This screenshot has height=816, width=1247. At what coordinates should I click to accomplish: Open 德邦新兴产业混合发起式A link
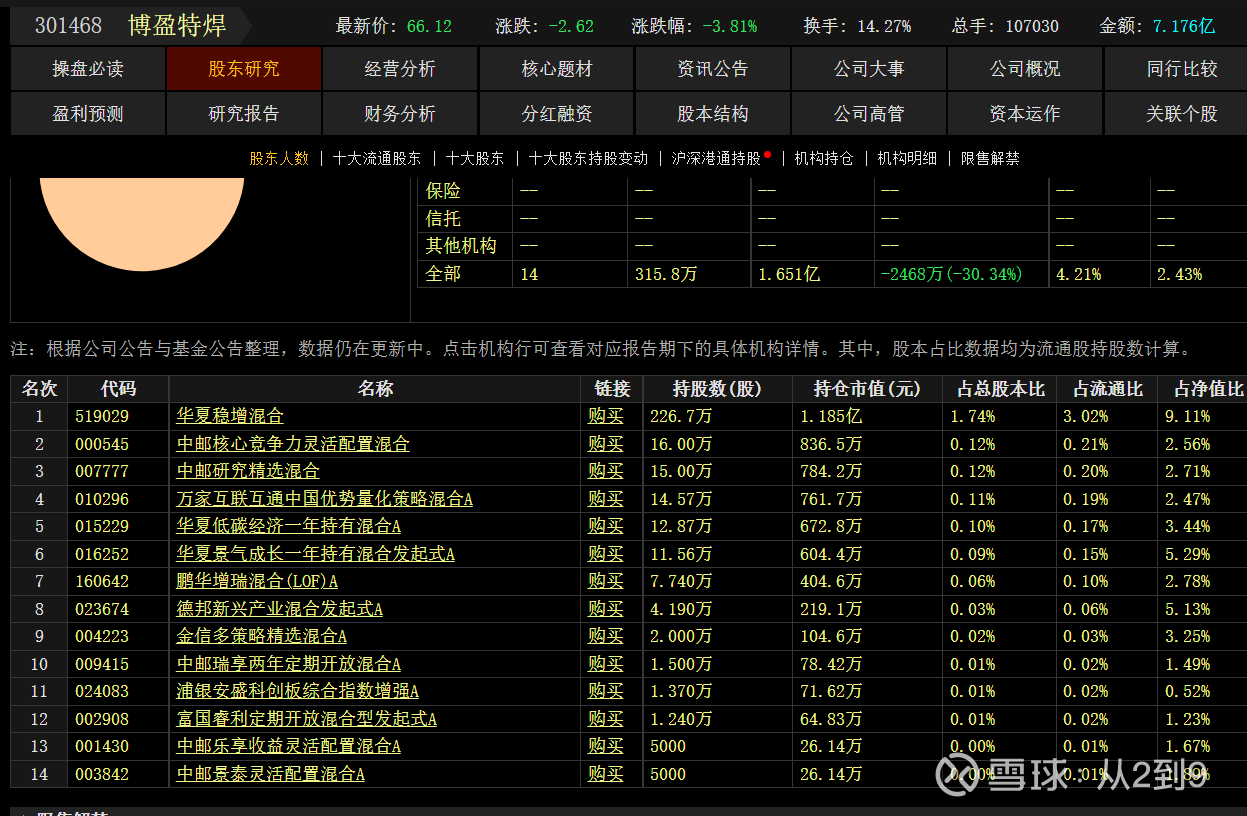click(x=280, y=609)
